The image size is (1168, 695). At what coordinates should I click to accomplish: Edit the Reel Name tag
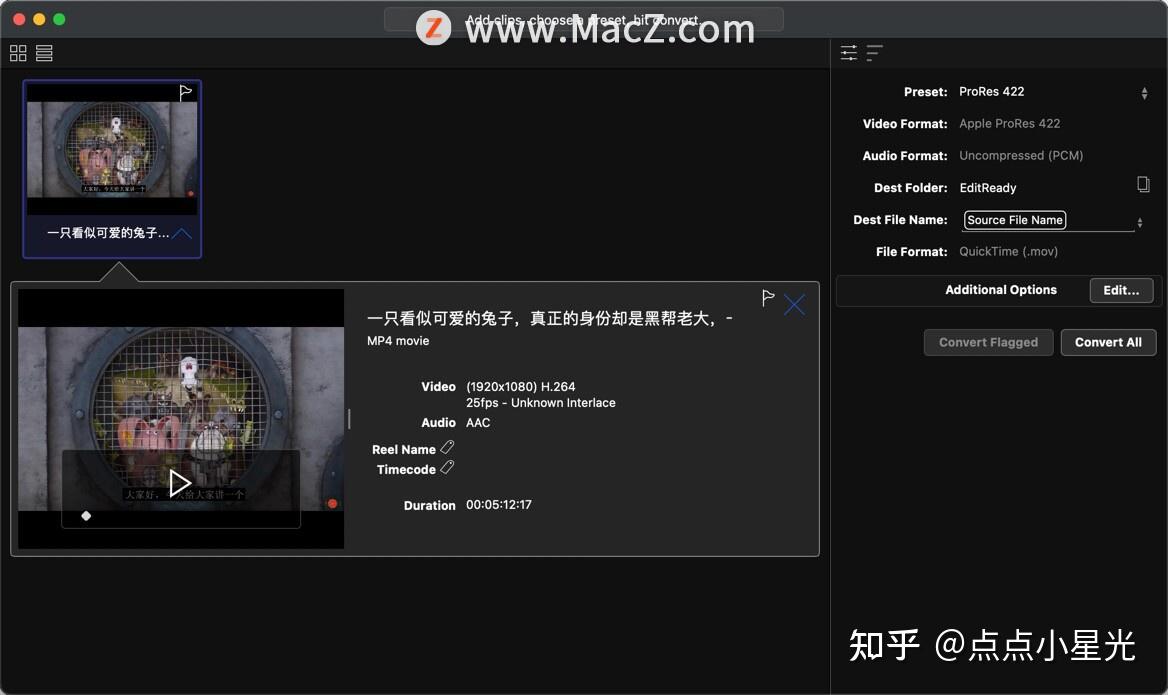448,448
